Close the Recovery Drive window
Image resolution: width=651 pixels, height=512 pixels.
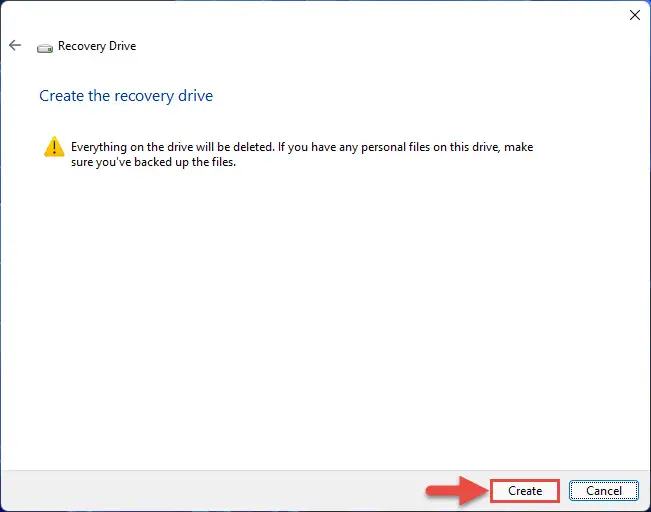[634, 15]
